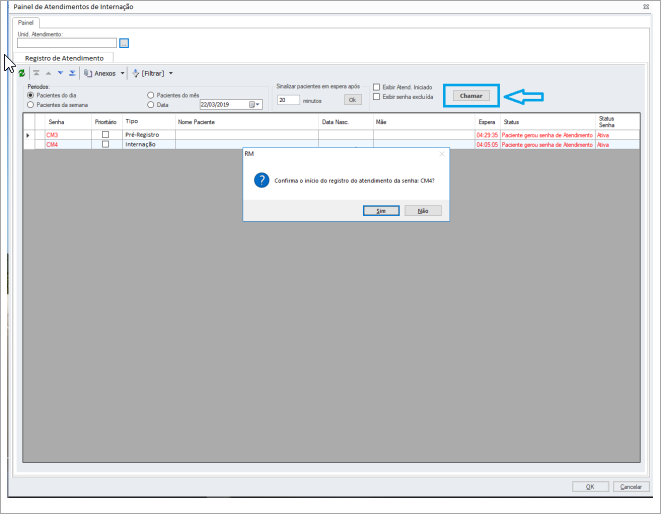Expand the Filtrar dropdown arrow

171,73
